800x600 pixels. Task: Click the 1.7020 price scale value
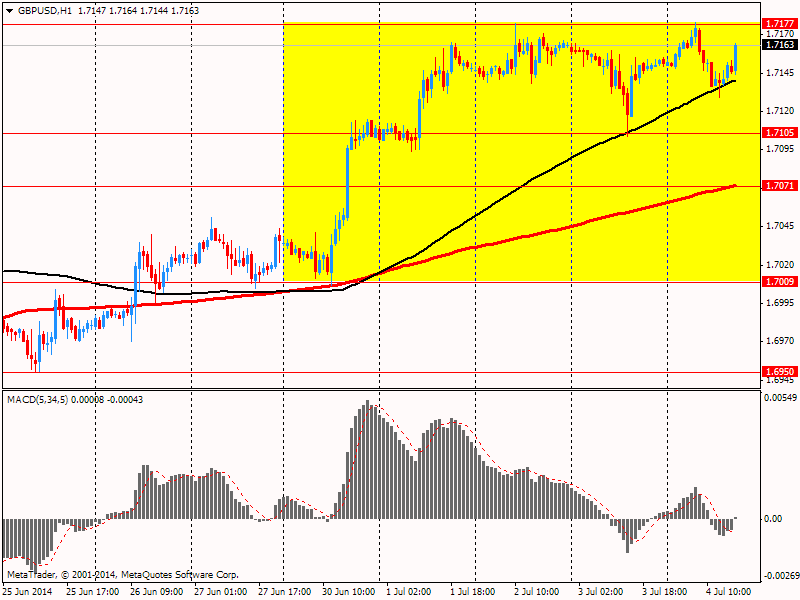tap(781, 264)
